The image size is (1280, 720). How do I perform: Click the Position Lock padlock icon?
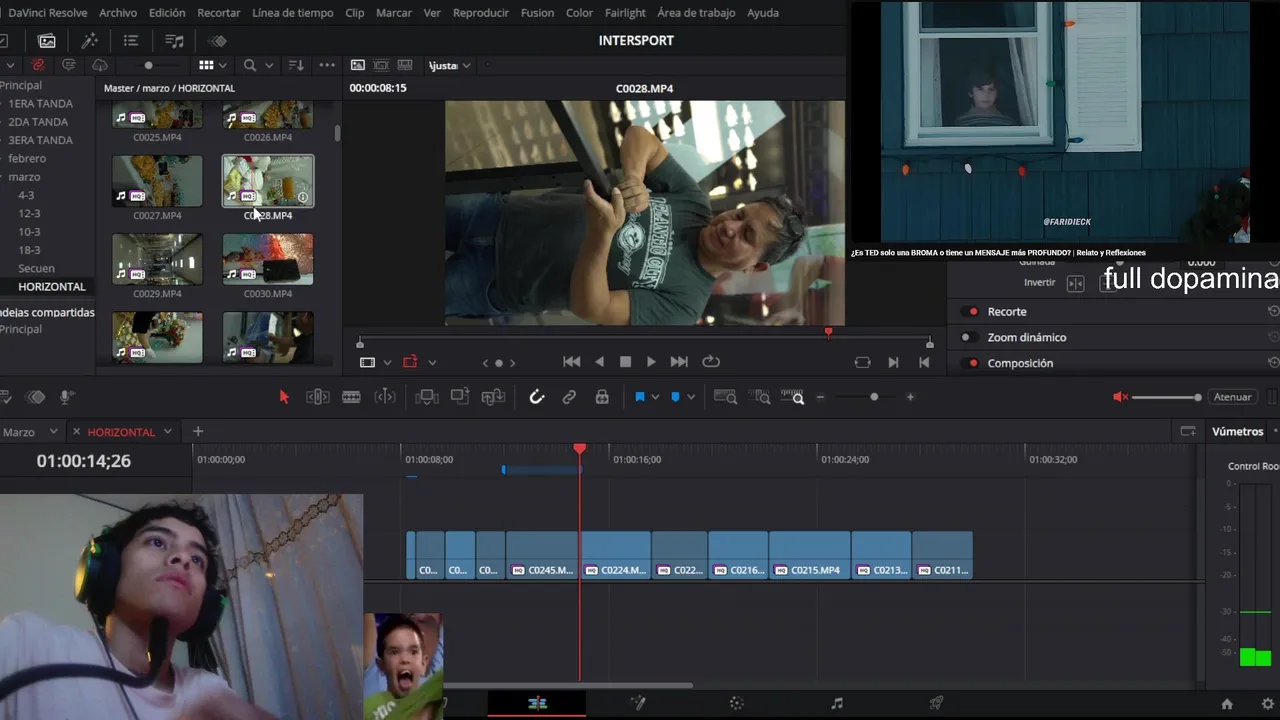(x=602, y=397)
